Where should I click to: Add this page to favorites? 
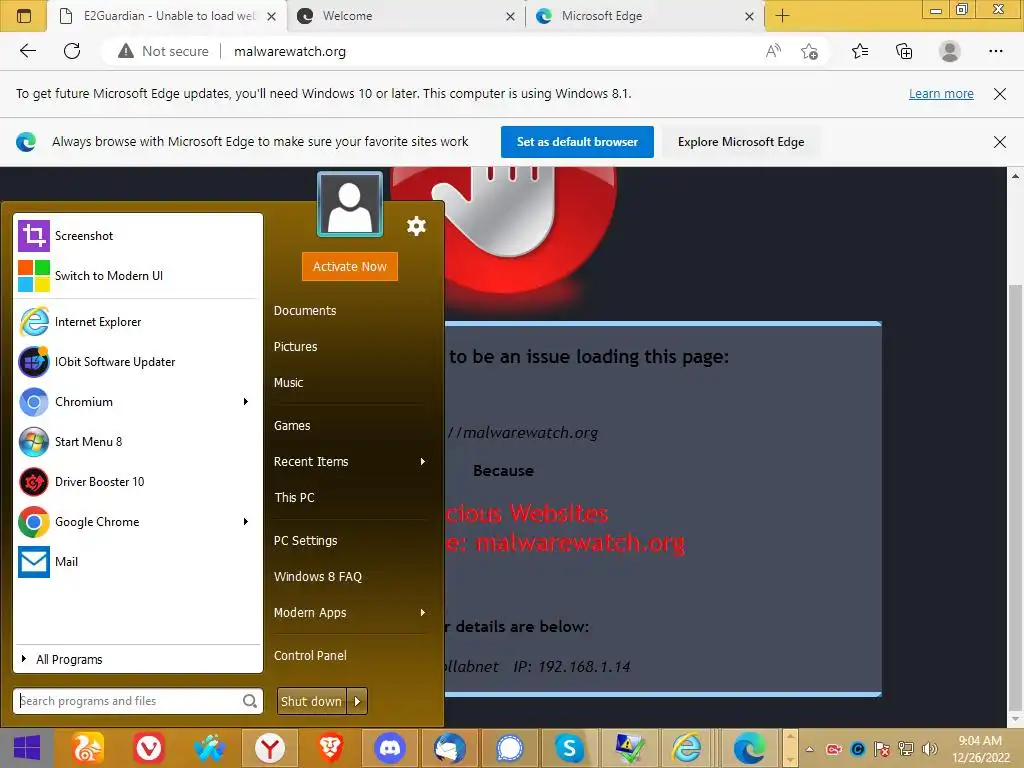[809, 52]
